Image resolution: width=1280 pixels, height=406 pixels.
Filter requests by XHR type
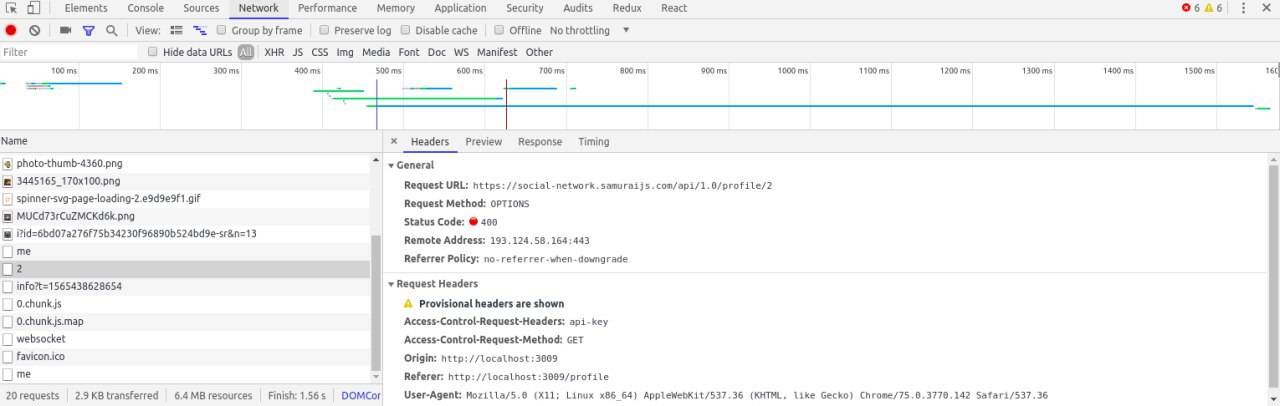(x=274, y=52)
